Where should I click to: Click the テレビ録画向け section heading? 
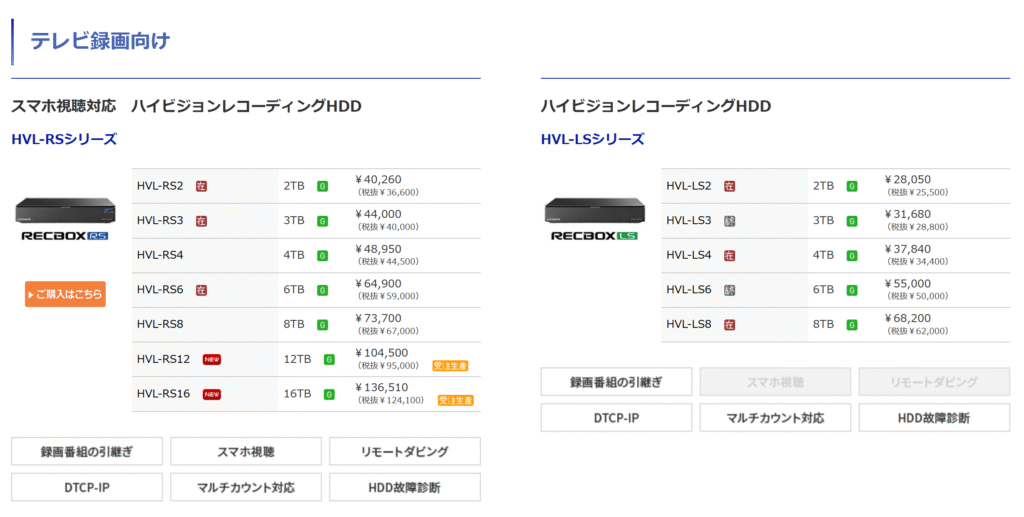(100, 40)
